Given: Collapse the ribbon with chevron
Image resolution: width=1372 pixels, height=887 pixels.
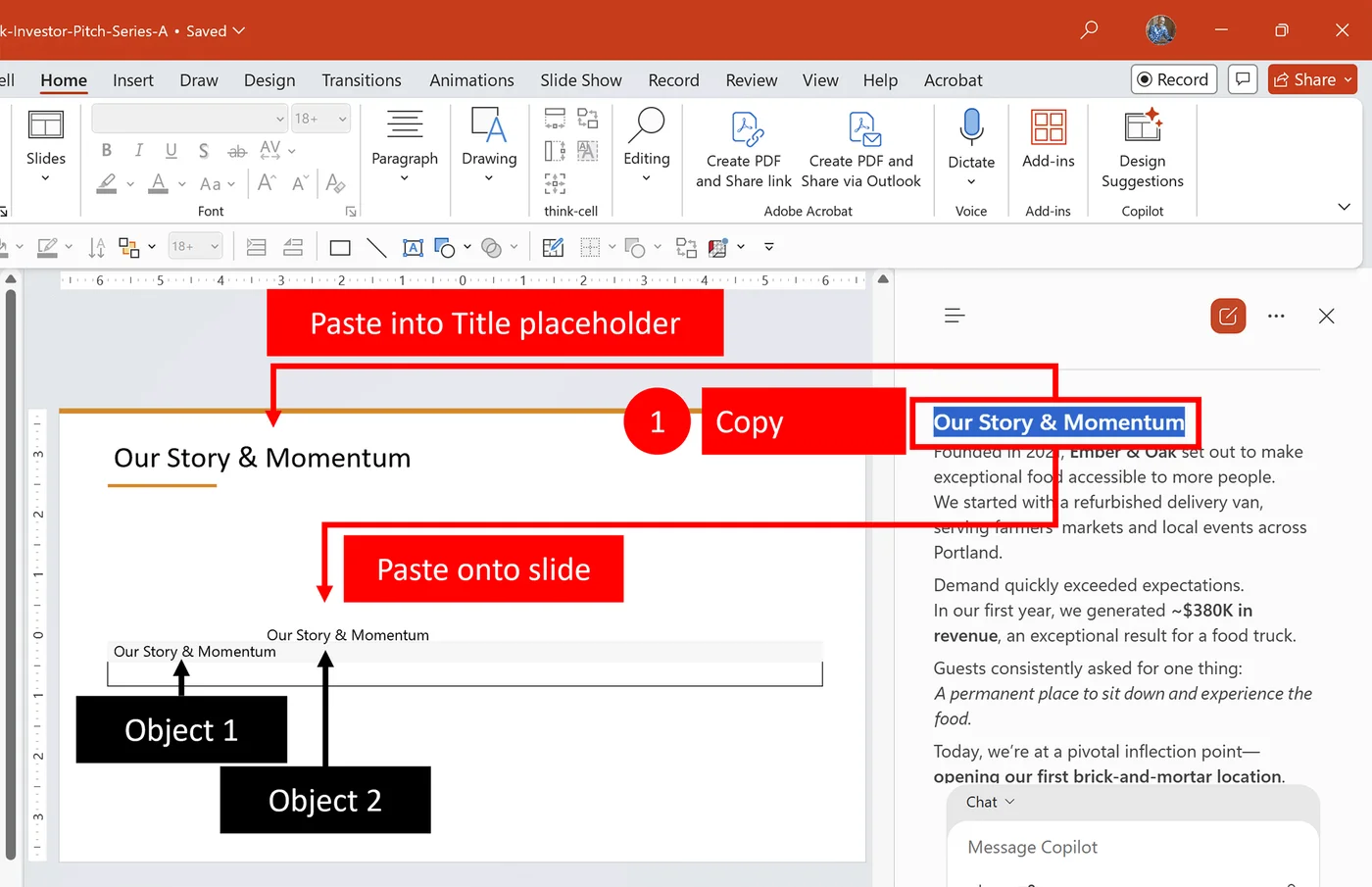Looking at the screenshot, I should (x=1345, y=207).
